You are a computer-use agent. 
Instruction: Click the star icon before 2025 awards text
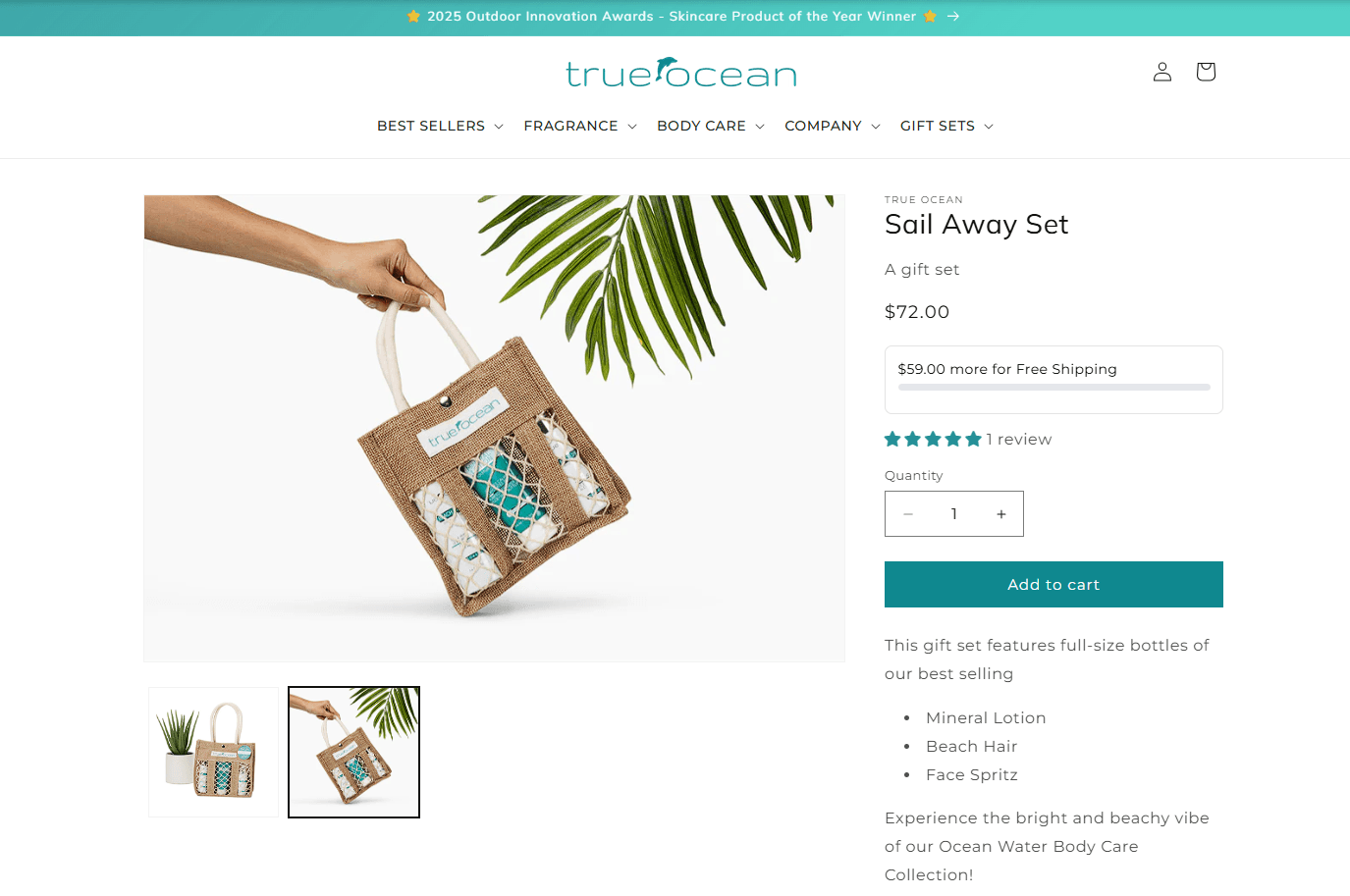click(414, 17)
